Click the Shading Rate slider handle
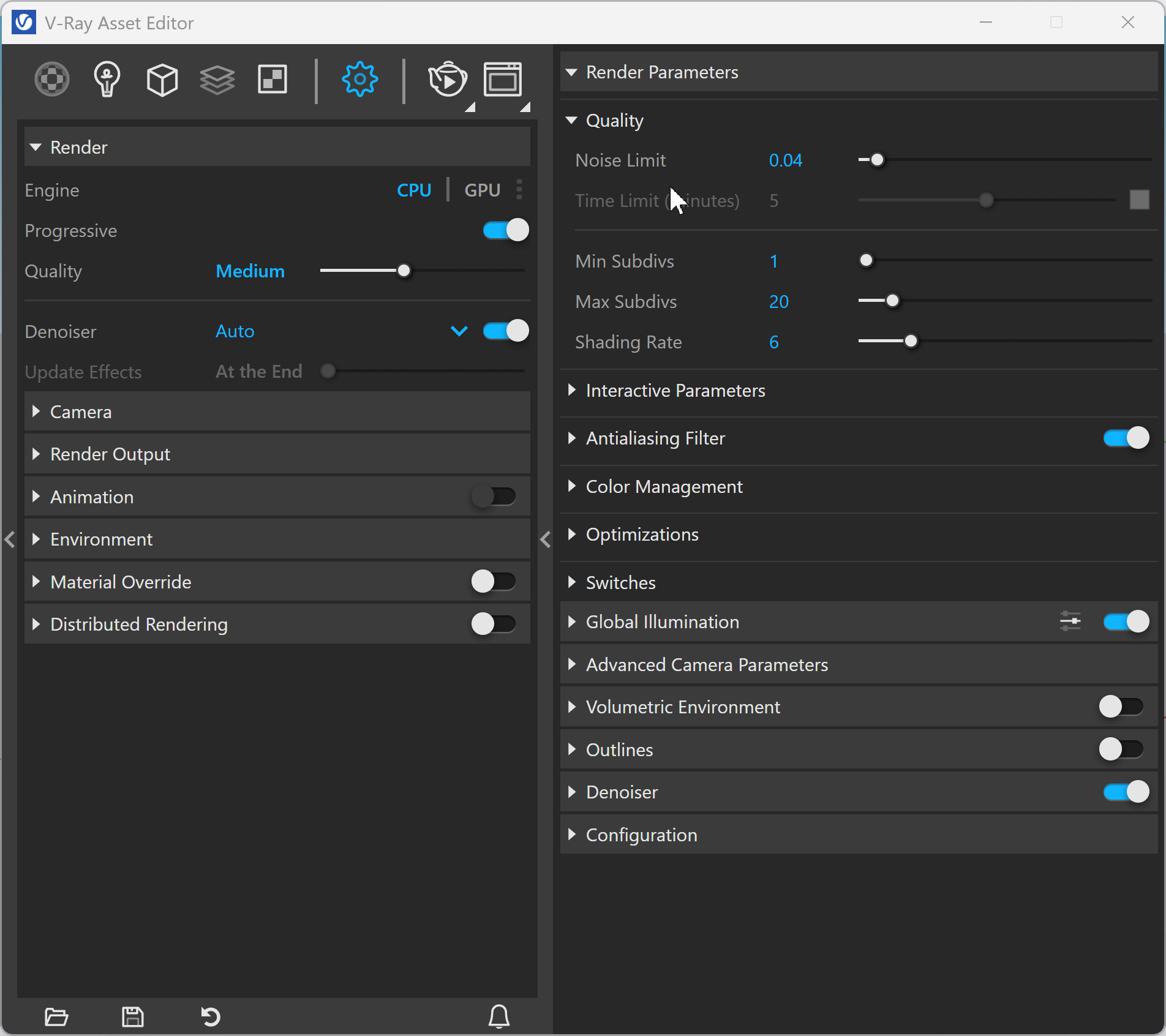1166x1036 pixels. pos(911,341)
